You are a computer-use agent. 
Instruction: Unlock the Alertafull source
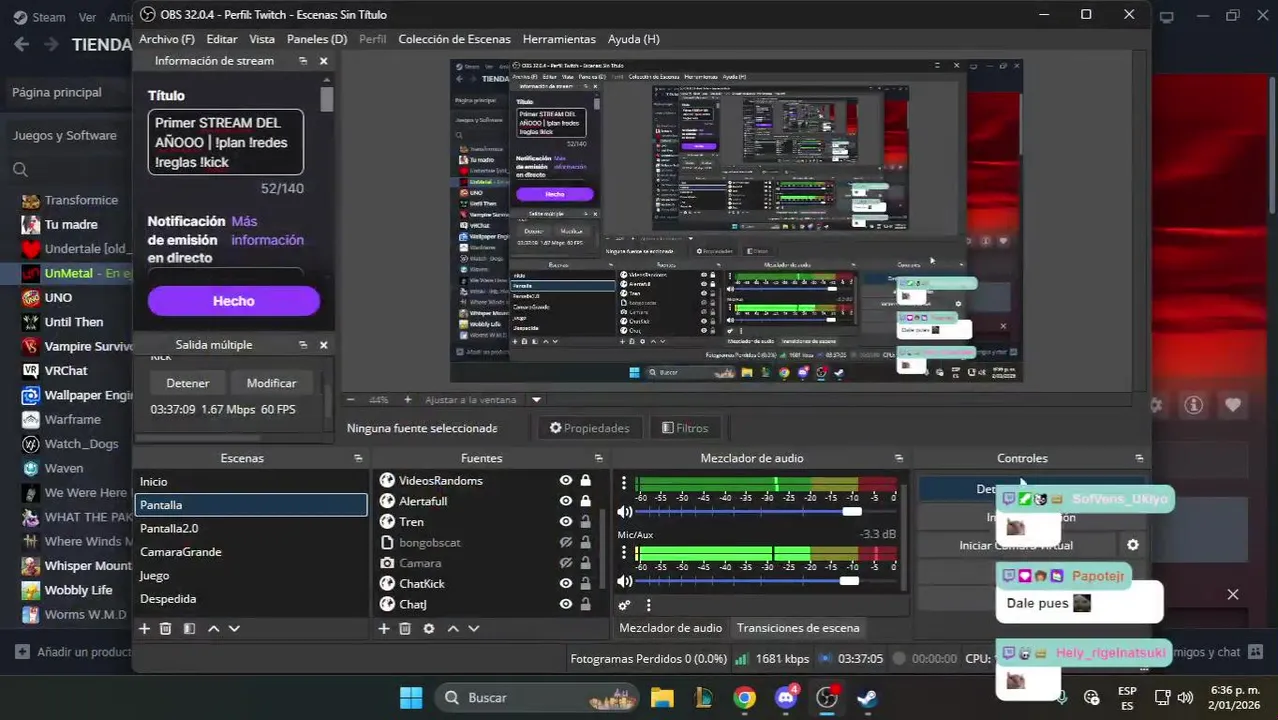[586, 501]
